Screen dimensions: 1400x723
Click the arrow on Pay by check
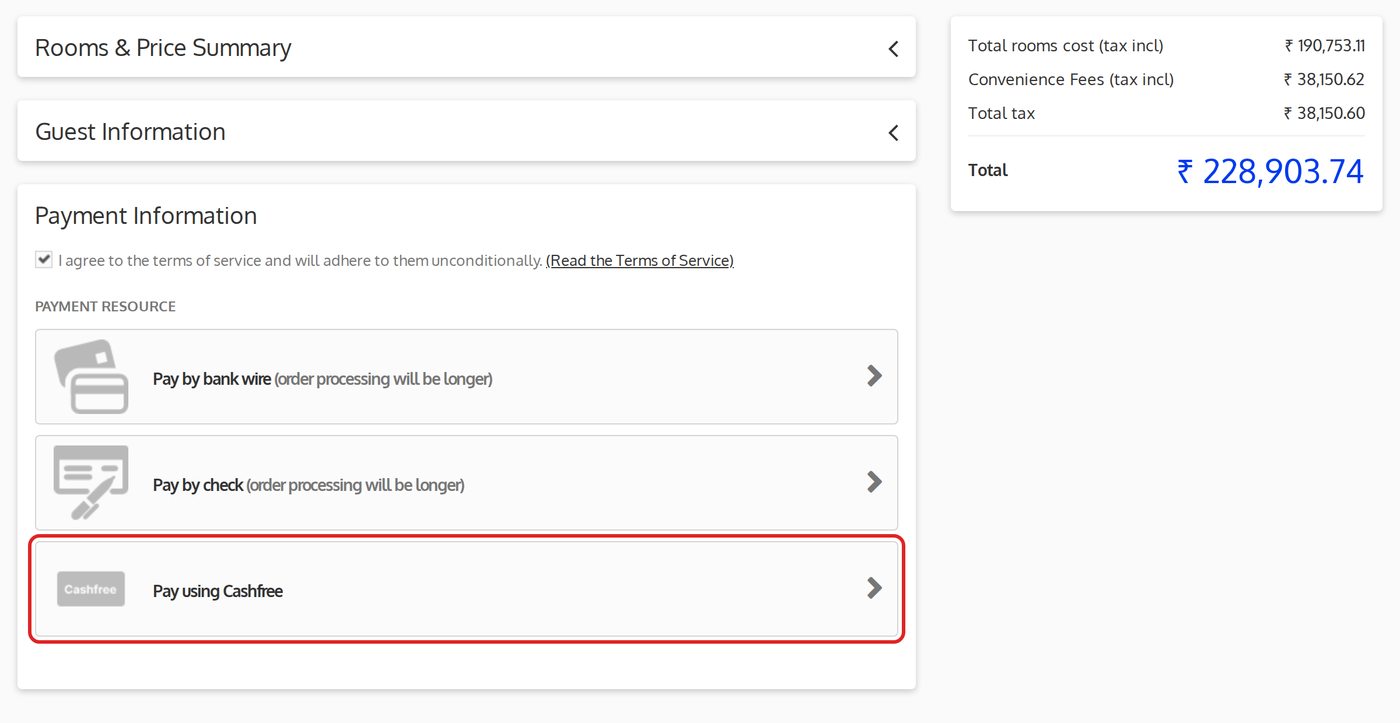point(874,482)
